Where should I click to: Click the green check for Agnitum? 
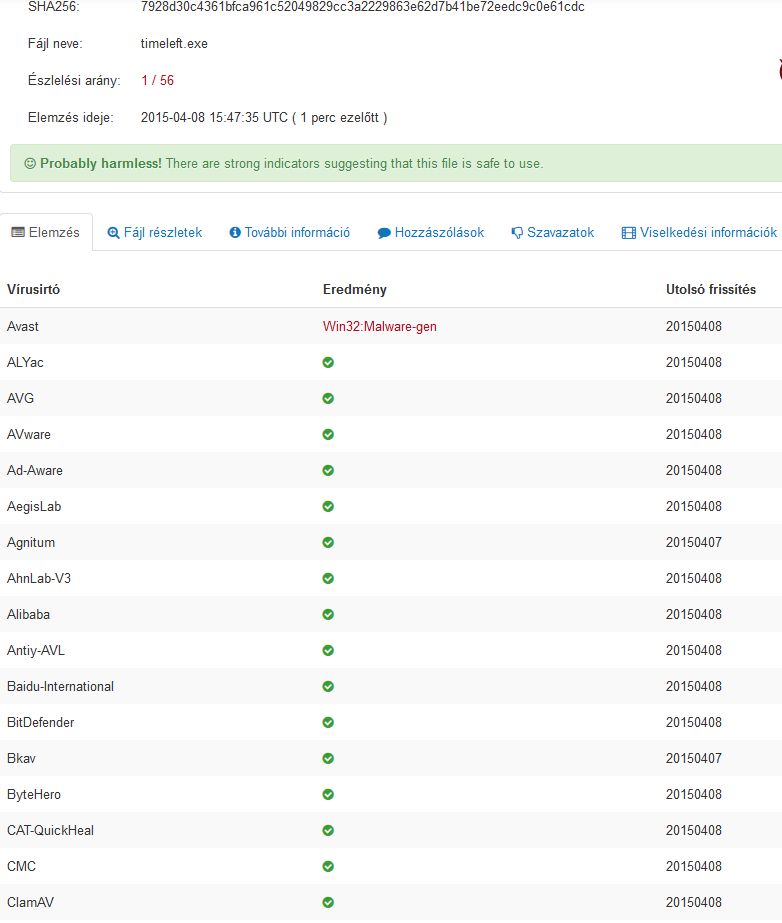click(328, 542)
